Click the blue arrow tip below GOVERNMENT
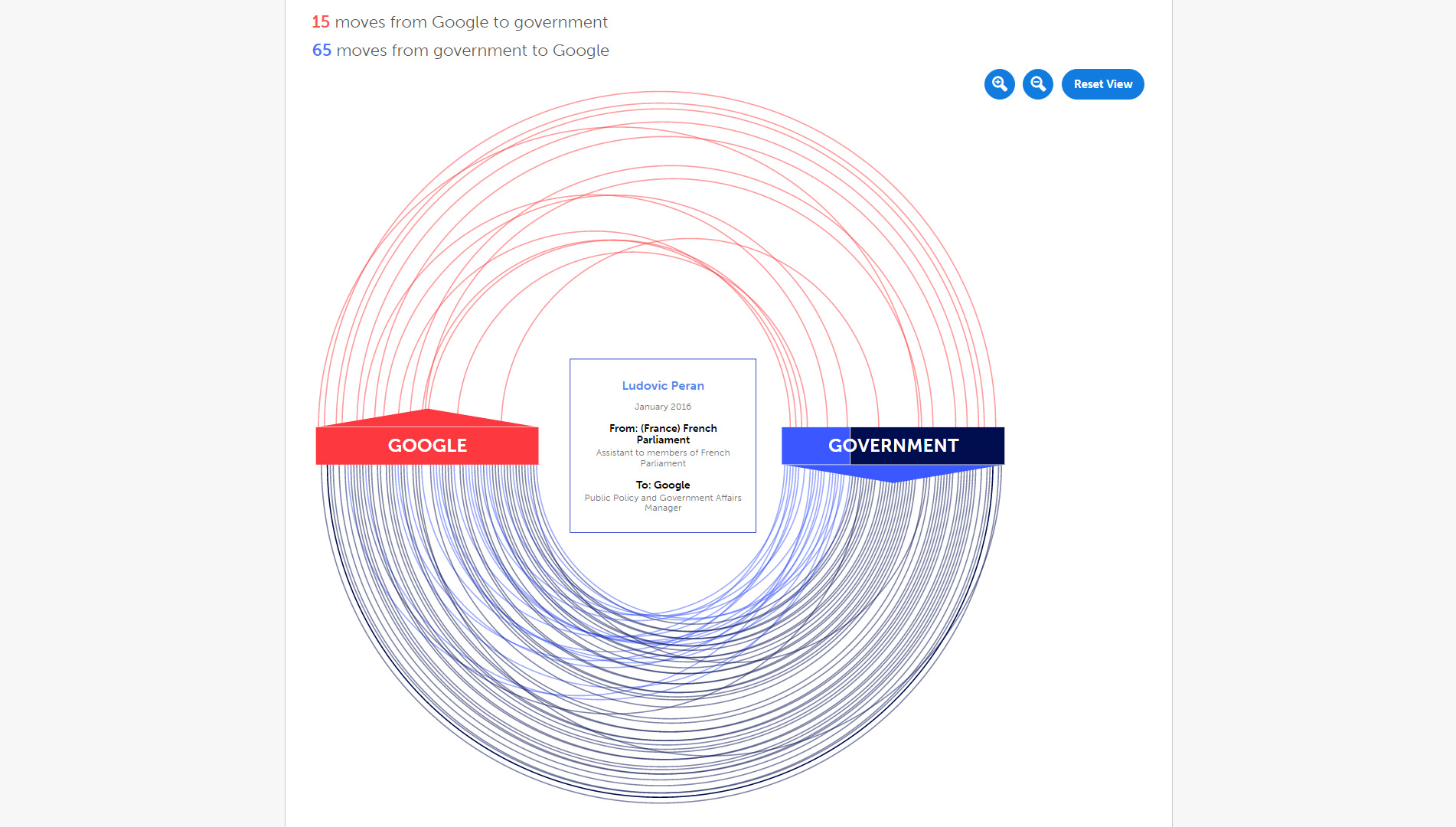Viewport: 1456px width, 827px height. pos(893,474)
